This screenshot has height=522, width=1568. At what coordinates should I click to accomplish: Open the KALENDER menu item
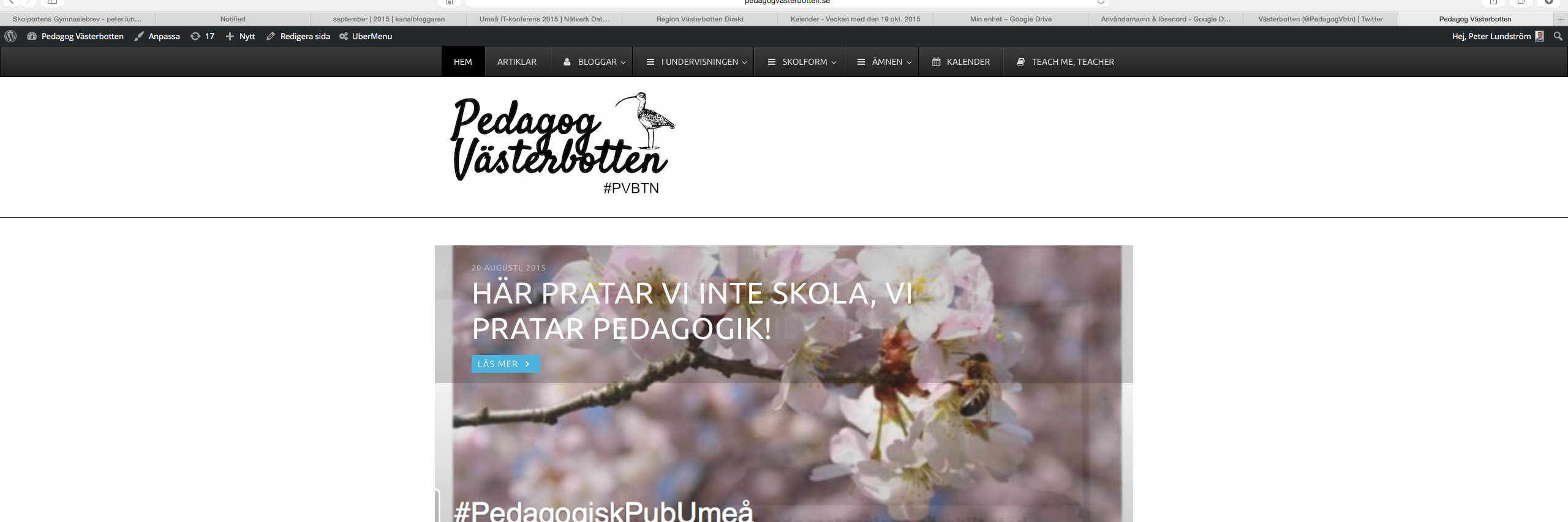(x=961, y=62)
